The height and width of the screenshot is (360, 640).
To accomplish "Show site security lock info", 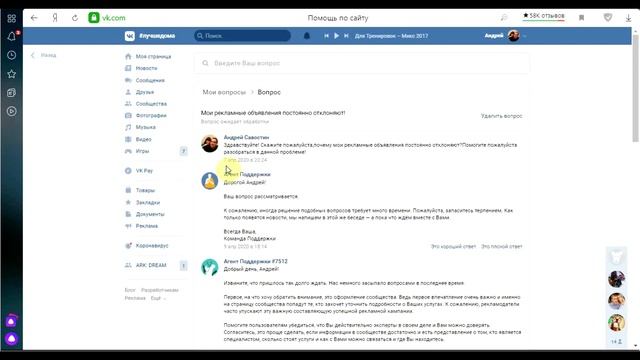I will tap(94, 18).
